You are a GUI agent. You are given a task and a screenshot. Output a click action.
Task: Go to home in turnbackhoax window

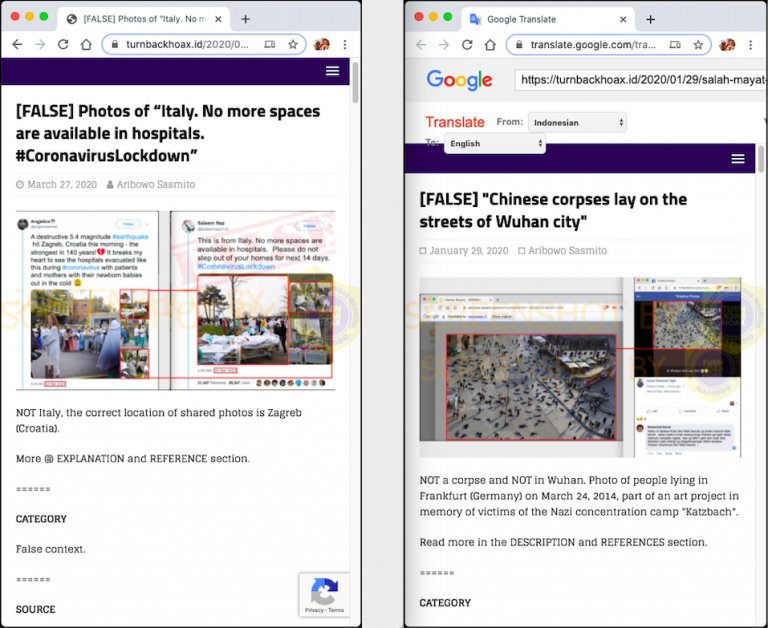click(x=86, y=45)
